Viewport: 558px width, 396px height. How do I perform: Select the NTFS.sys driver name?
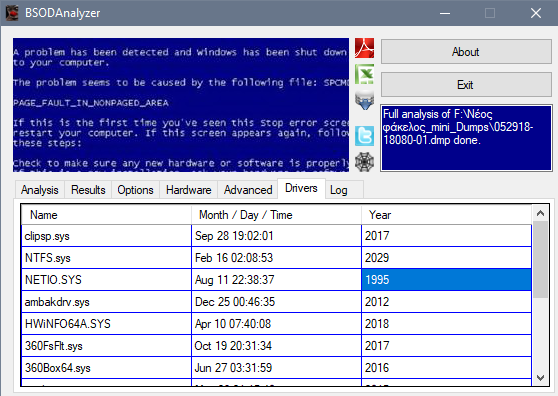tap(106, 258)
